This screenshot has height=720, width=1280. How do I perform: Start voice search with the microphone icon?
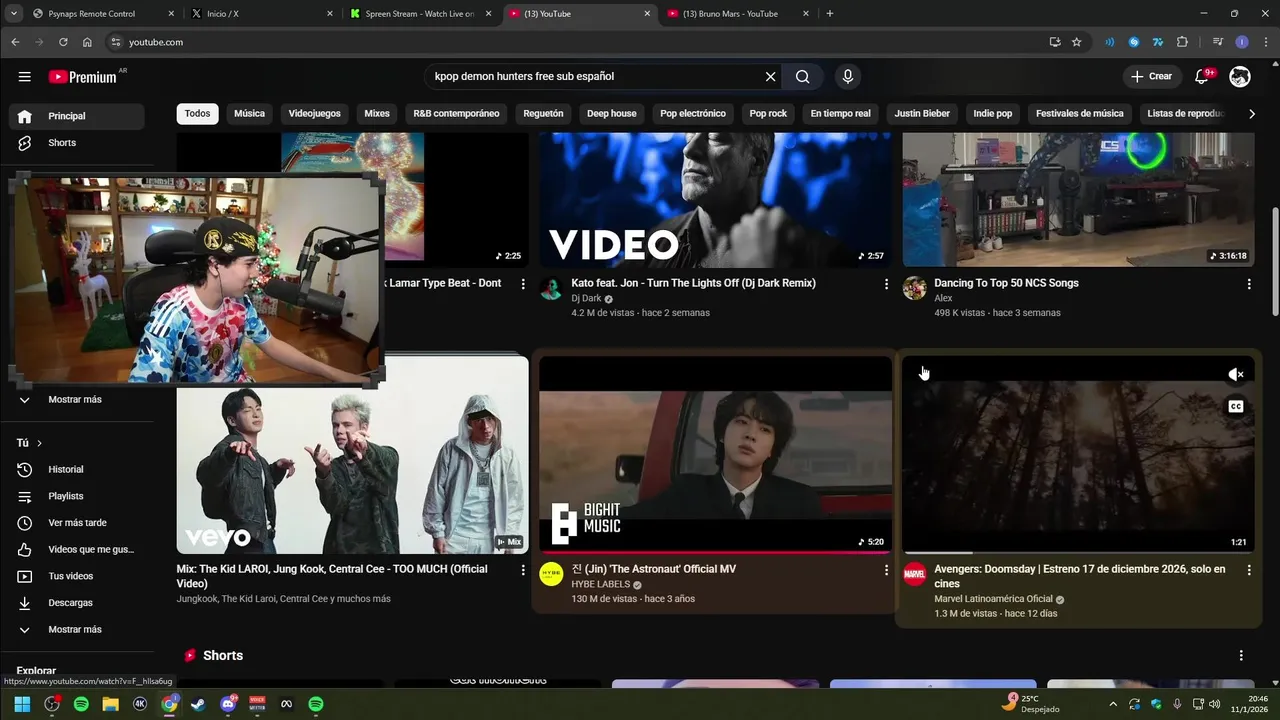848,77
